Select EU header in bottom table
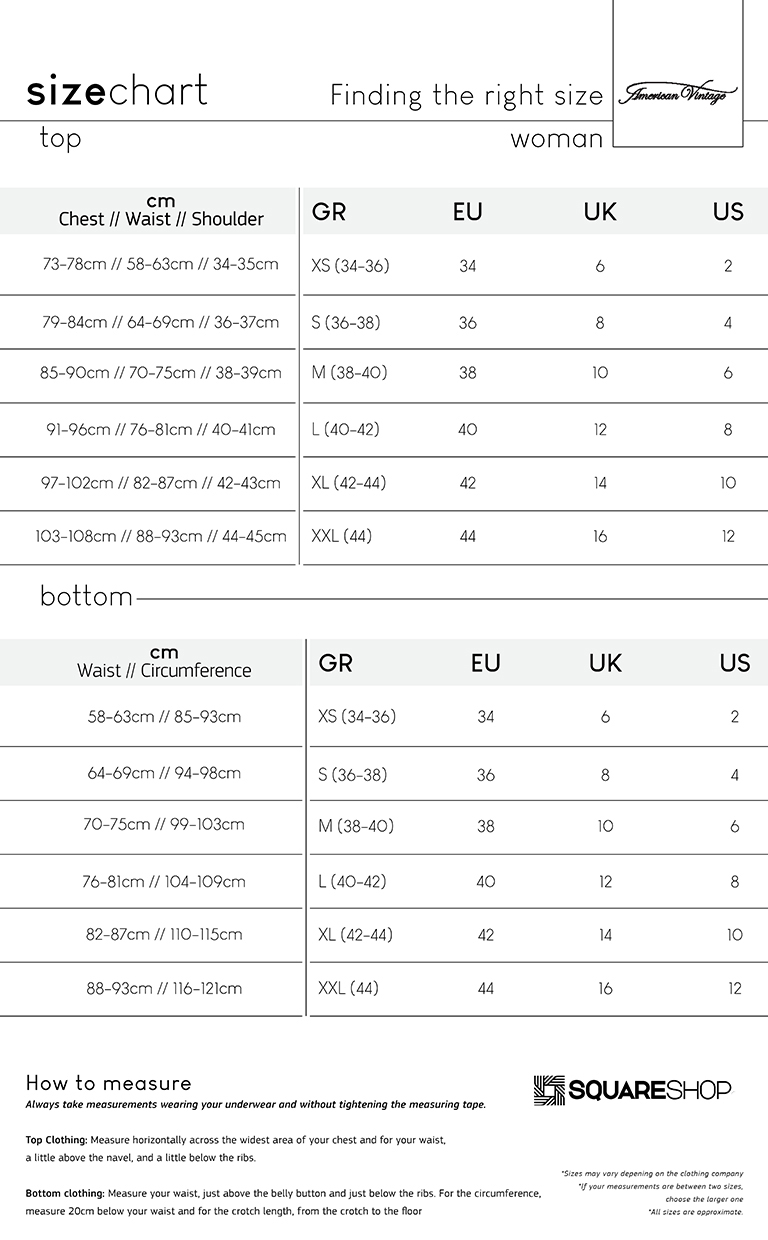The image size is (768, 1240). click(485, 663)
